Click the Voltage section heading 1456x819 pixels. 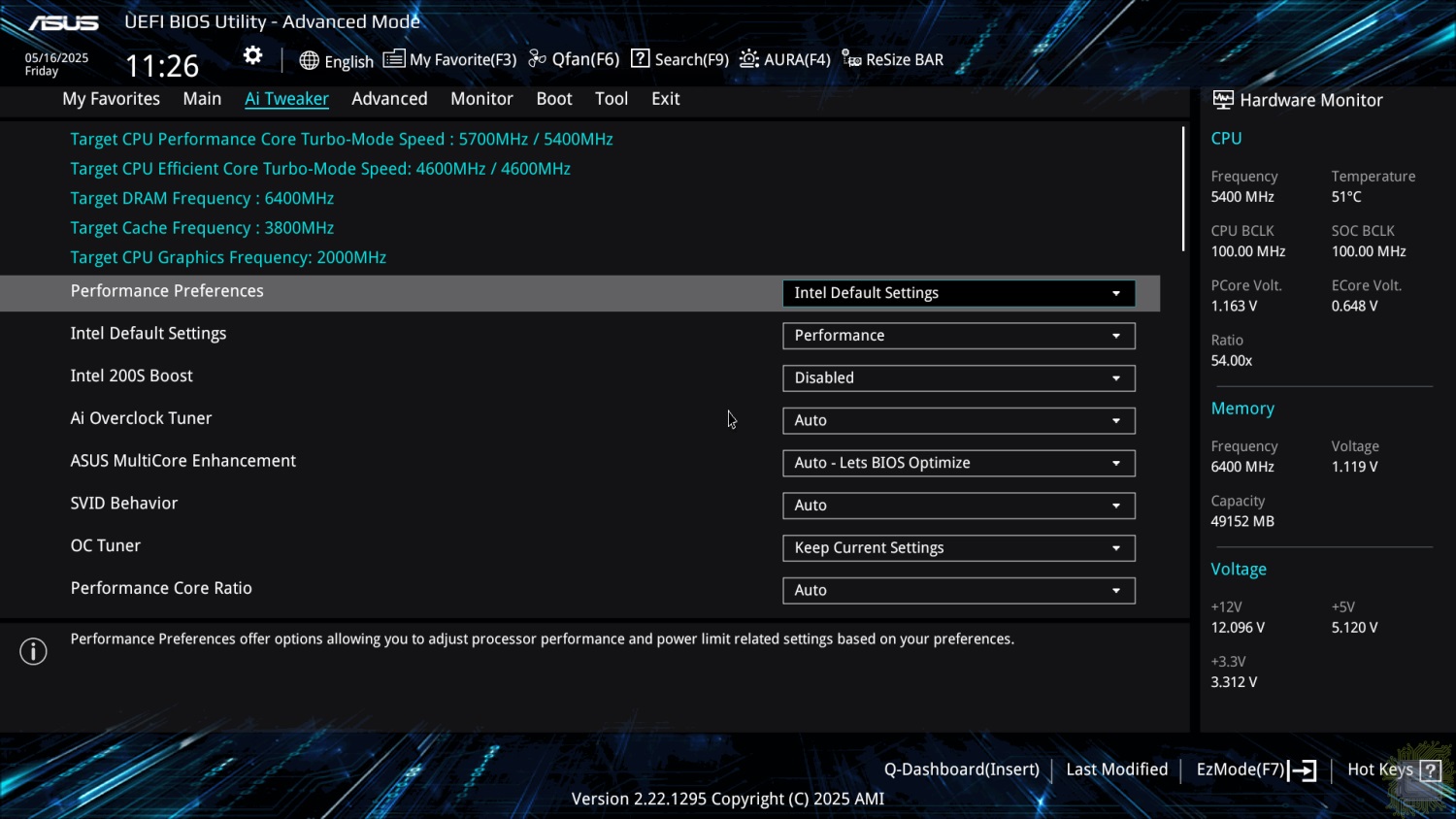[1239, 570]
